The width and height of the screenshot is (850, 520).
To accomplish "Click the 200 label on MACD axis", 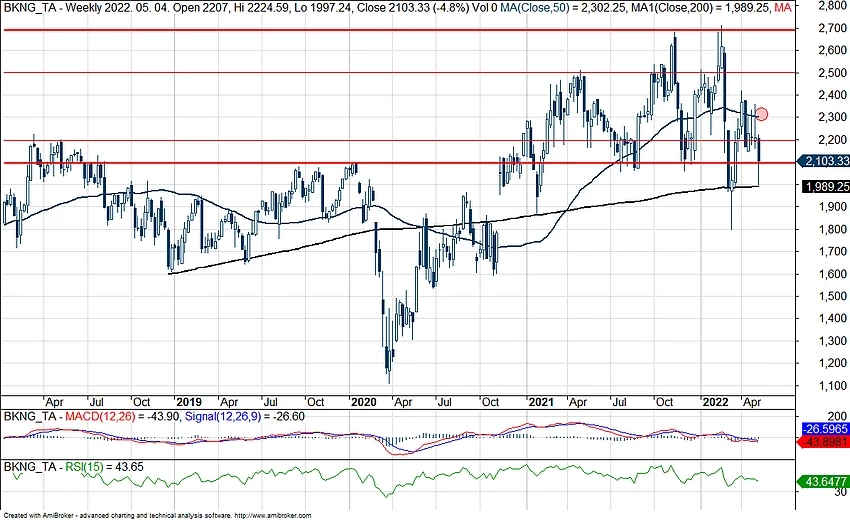I will (838, 416).
